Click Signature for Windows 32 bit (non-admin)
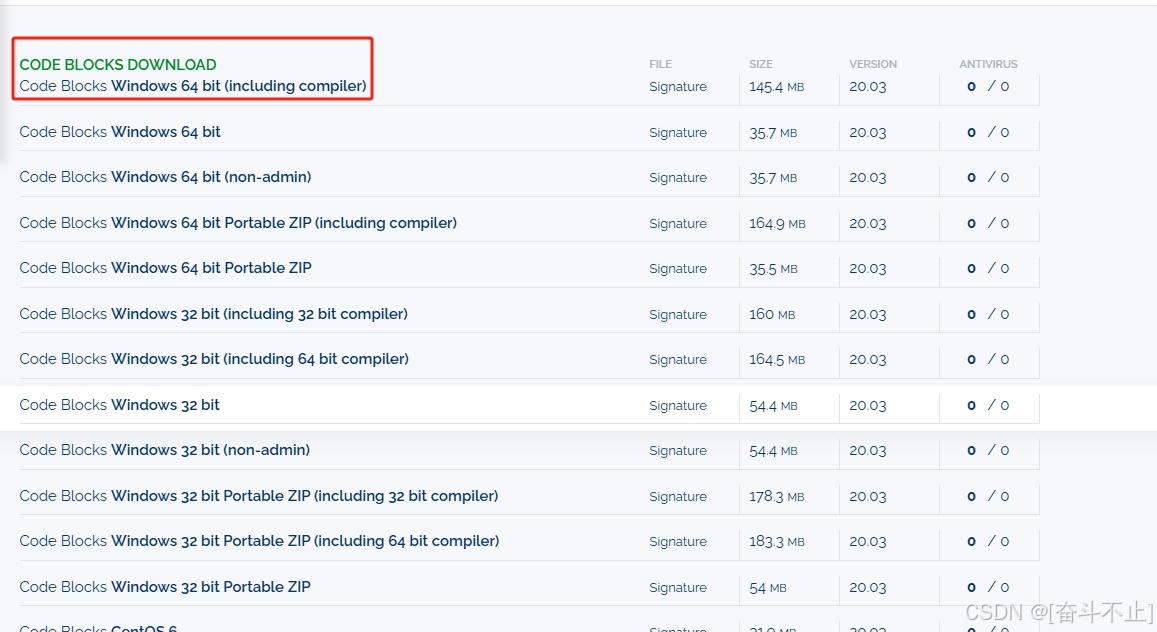This screenshot has height=632, width=1157. click(x=678, y=451)
